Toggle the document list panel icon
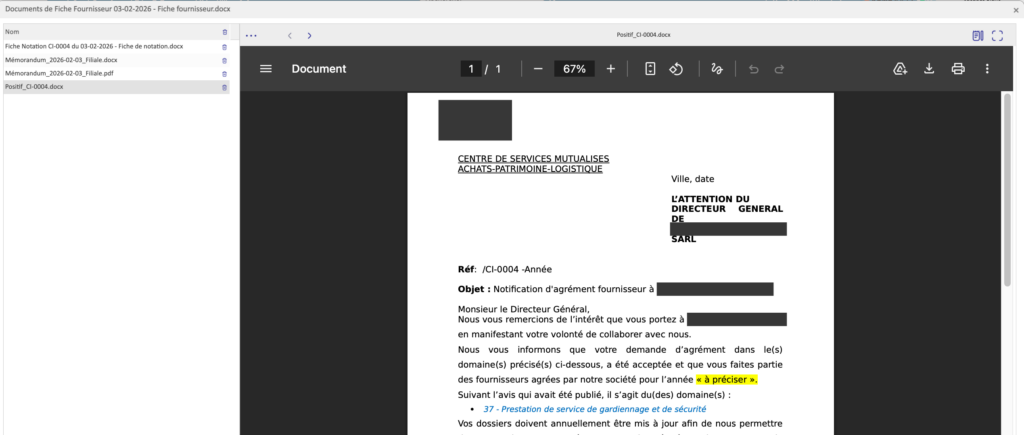This screenshot has width=1024, height=435. 978,35
